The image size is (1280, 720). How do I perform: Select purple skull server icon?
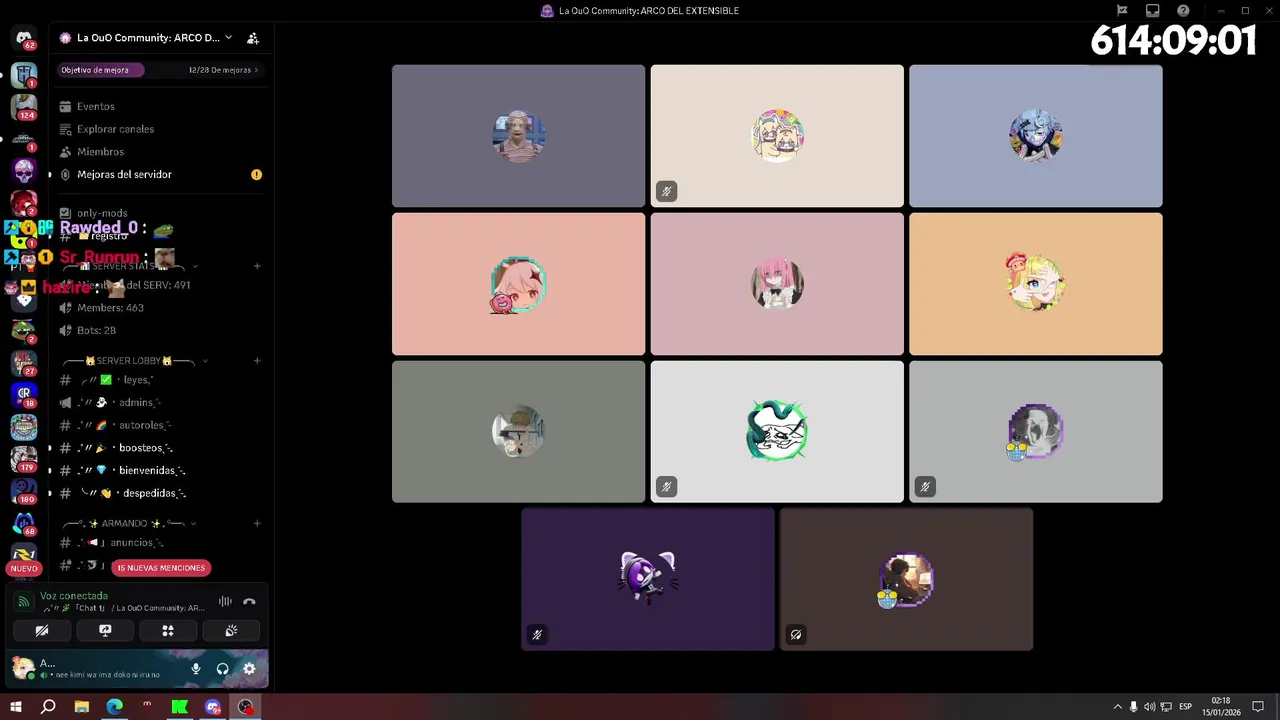click(x=24, y=170)
